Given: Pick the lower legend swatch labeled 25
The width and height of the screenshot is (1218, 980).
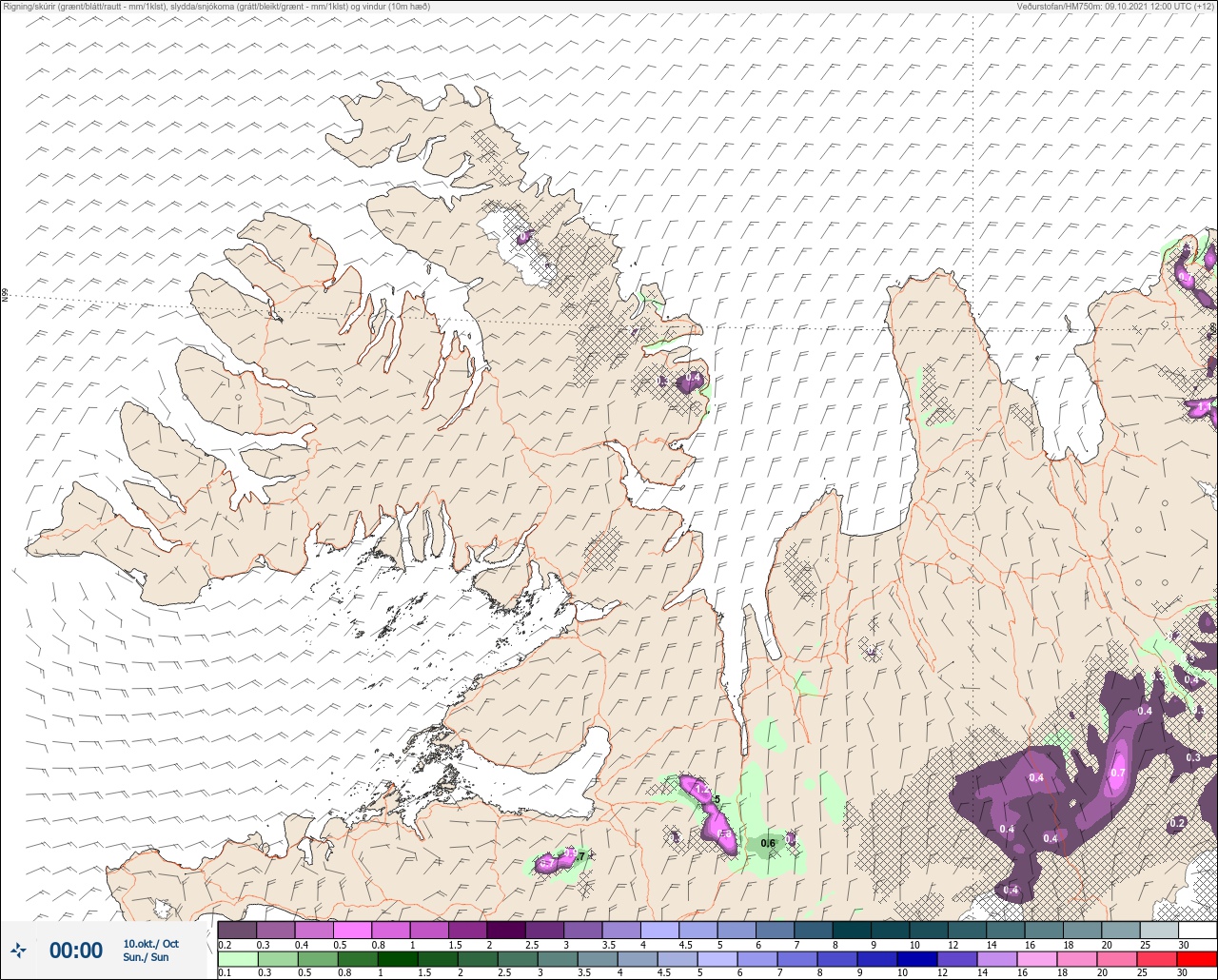Looking at the screenshot, I should coord(1159,958).
